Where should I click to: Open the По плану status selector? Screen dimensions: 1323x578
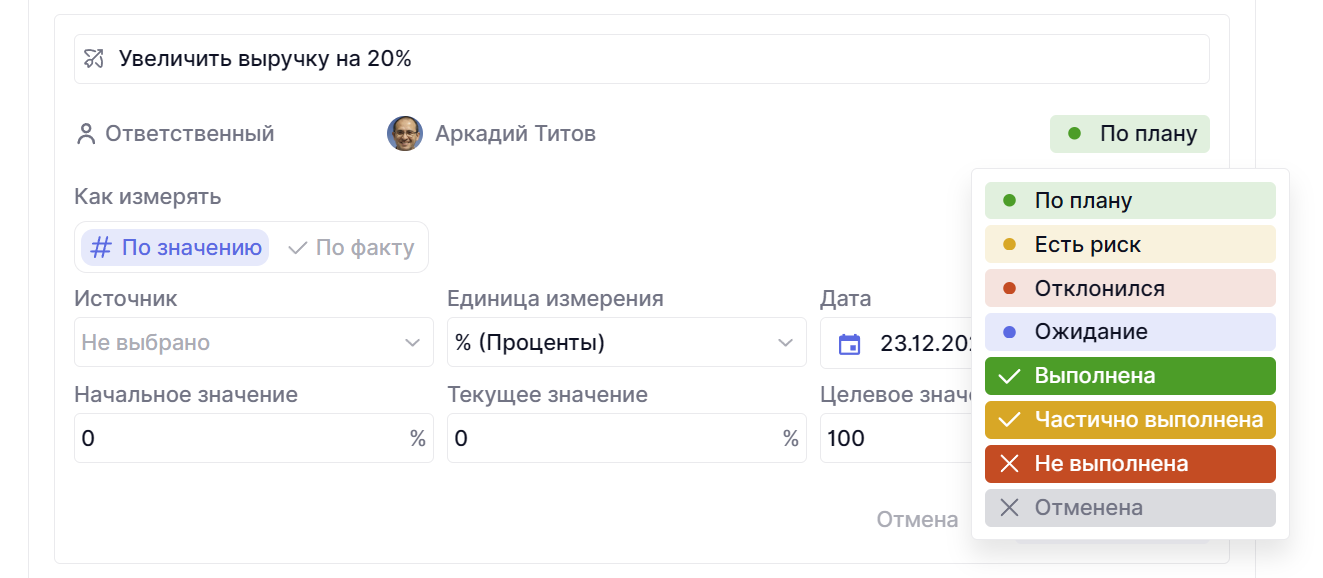pyautogui.click(x=1130, y=134)
